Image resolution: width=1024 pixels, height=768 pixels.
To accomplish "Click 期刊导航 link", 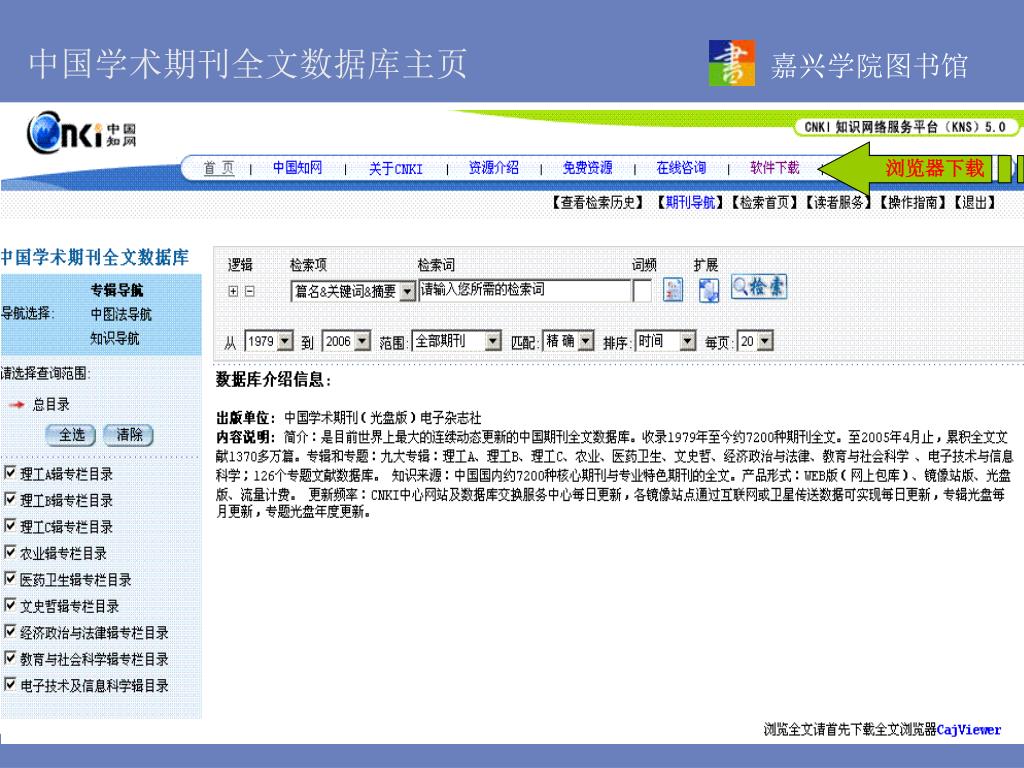I will (690, 202).
